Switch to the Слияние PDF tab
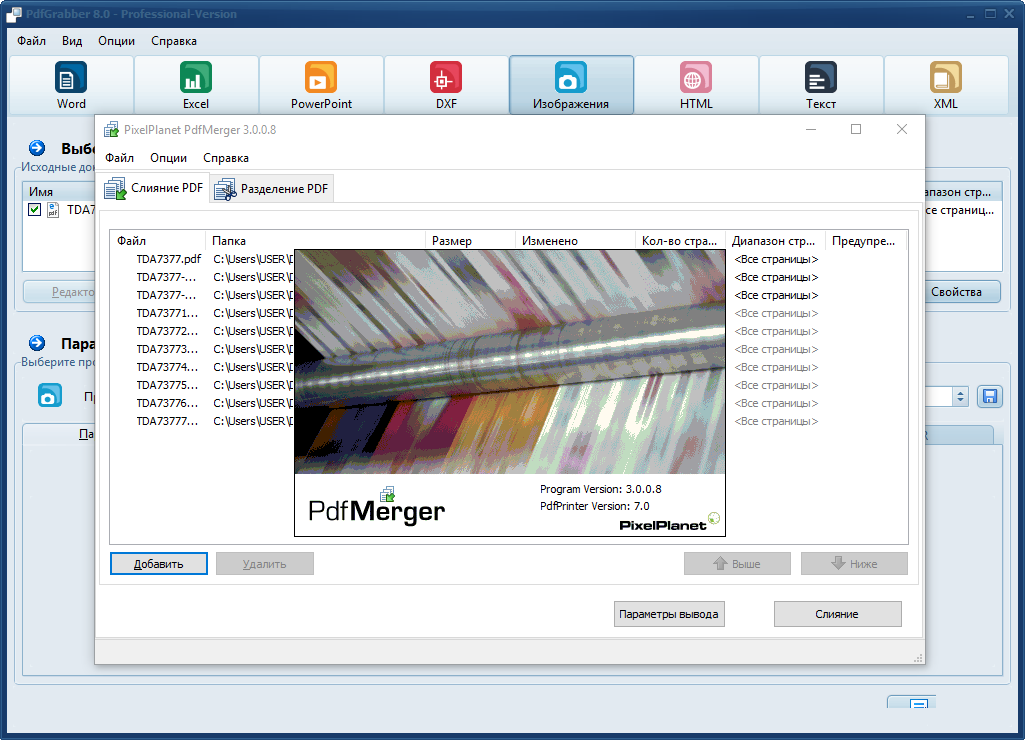 tap(154, 188)
